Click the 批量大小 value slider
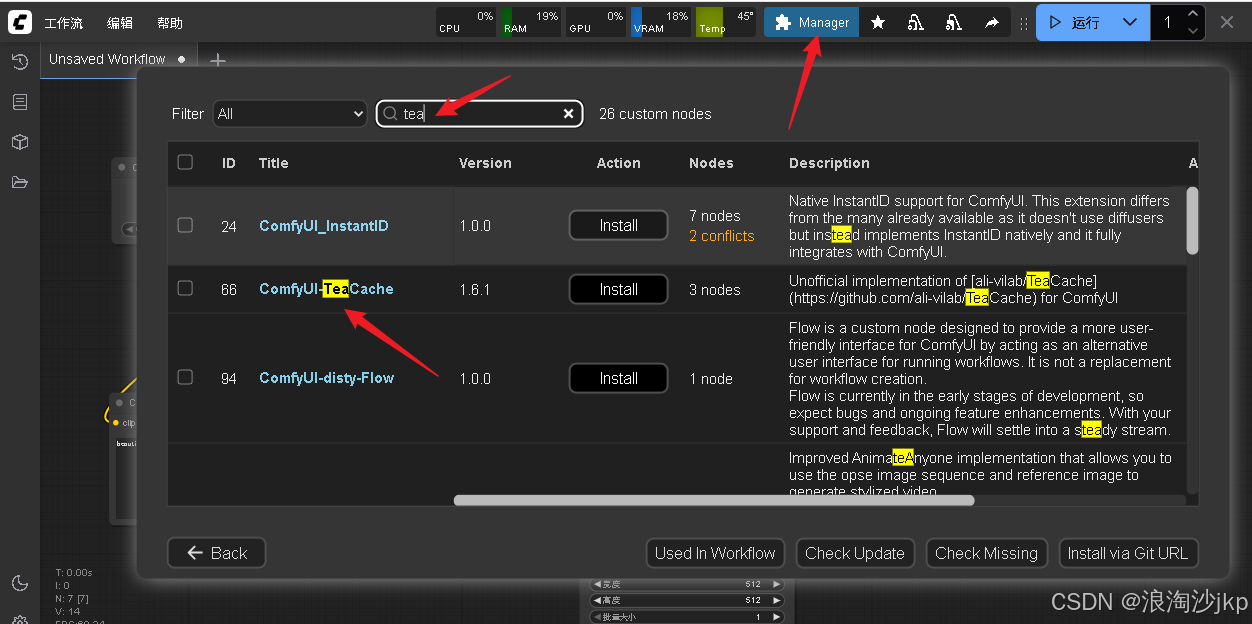Screen dimensions: 1252x624 pyautogui.click(x=686, y=617)
